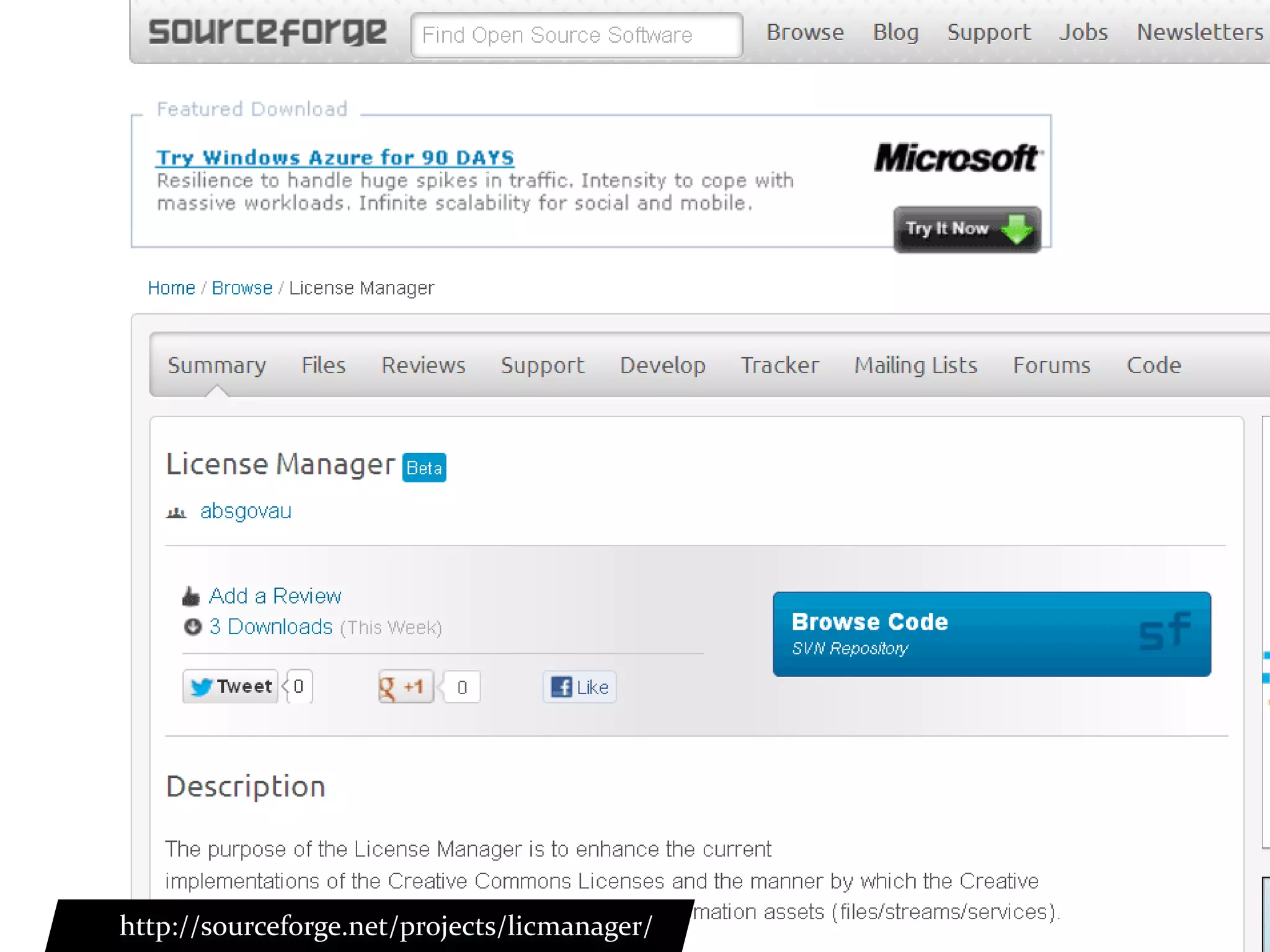Click the Description heading

(x=246, y=787)
